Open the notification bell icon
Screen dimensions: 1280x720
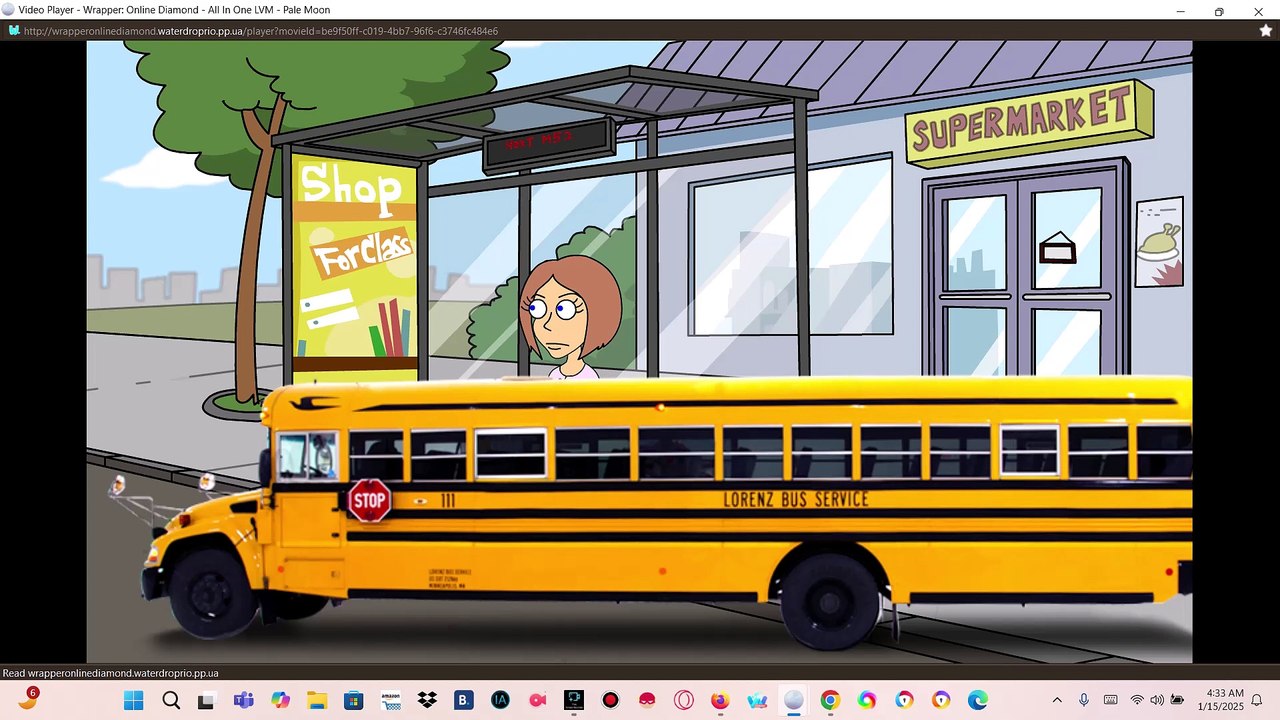coord(1257,700)
